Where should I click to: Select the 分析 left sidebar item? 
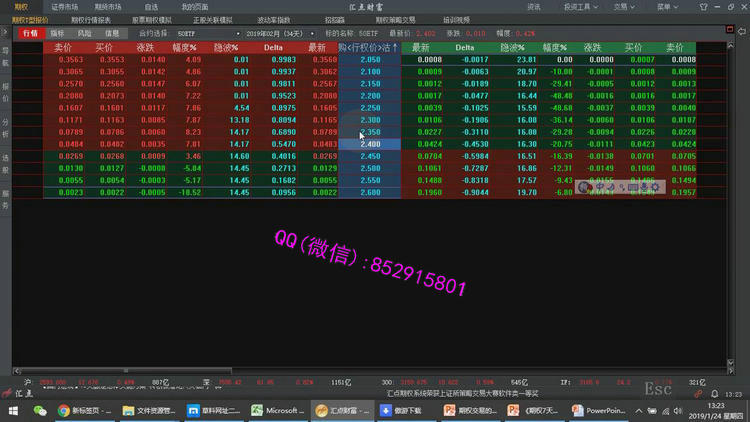(x=5, y=125)
